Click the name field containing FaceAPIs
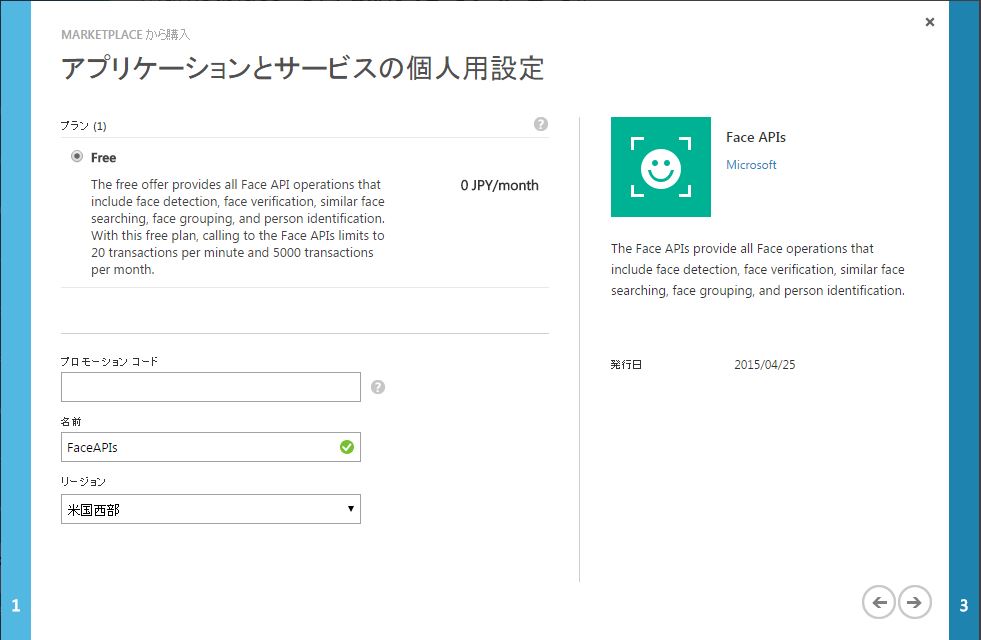The image size is (981, 640). (x=200, y=447)
